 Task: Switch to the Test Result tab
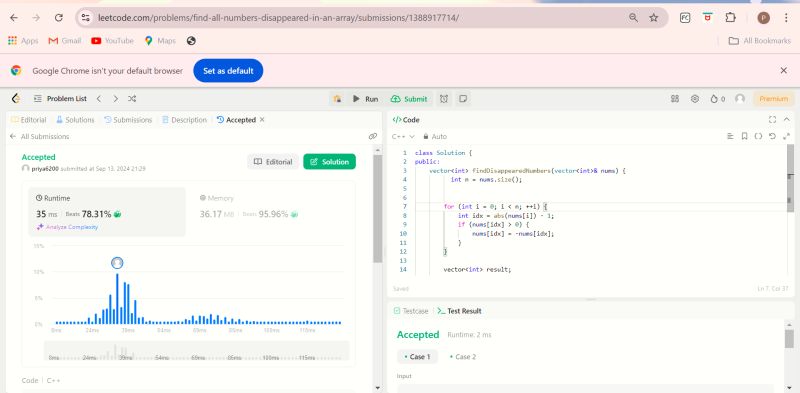459,311
